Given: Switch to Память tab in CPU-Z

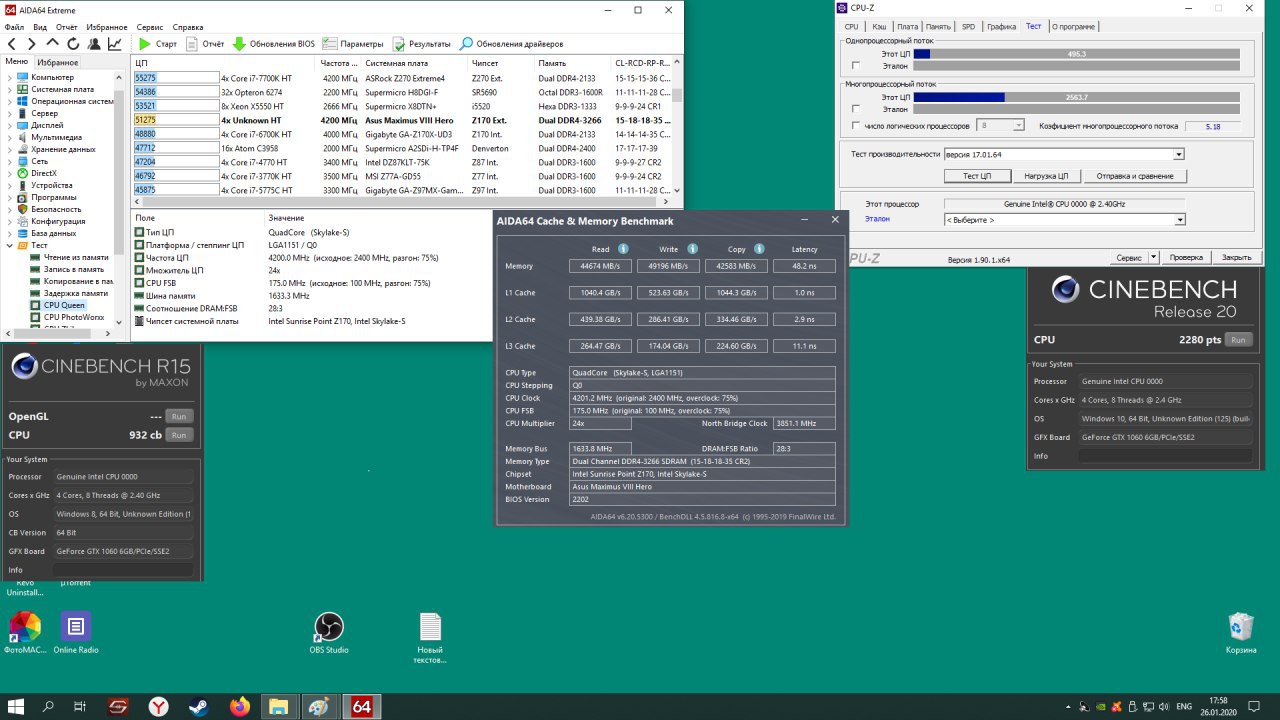Looking at the screenshot, I should 938,26.
